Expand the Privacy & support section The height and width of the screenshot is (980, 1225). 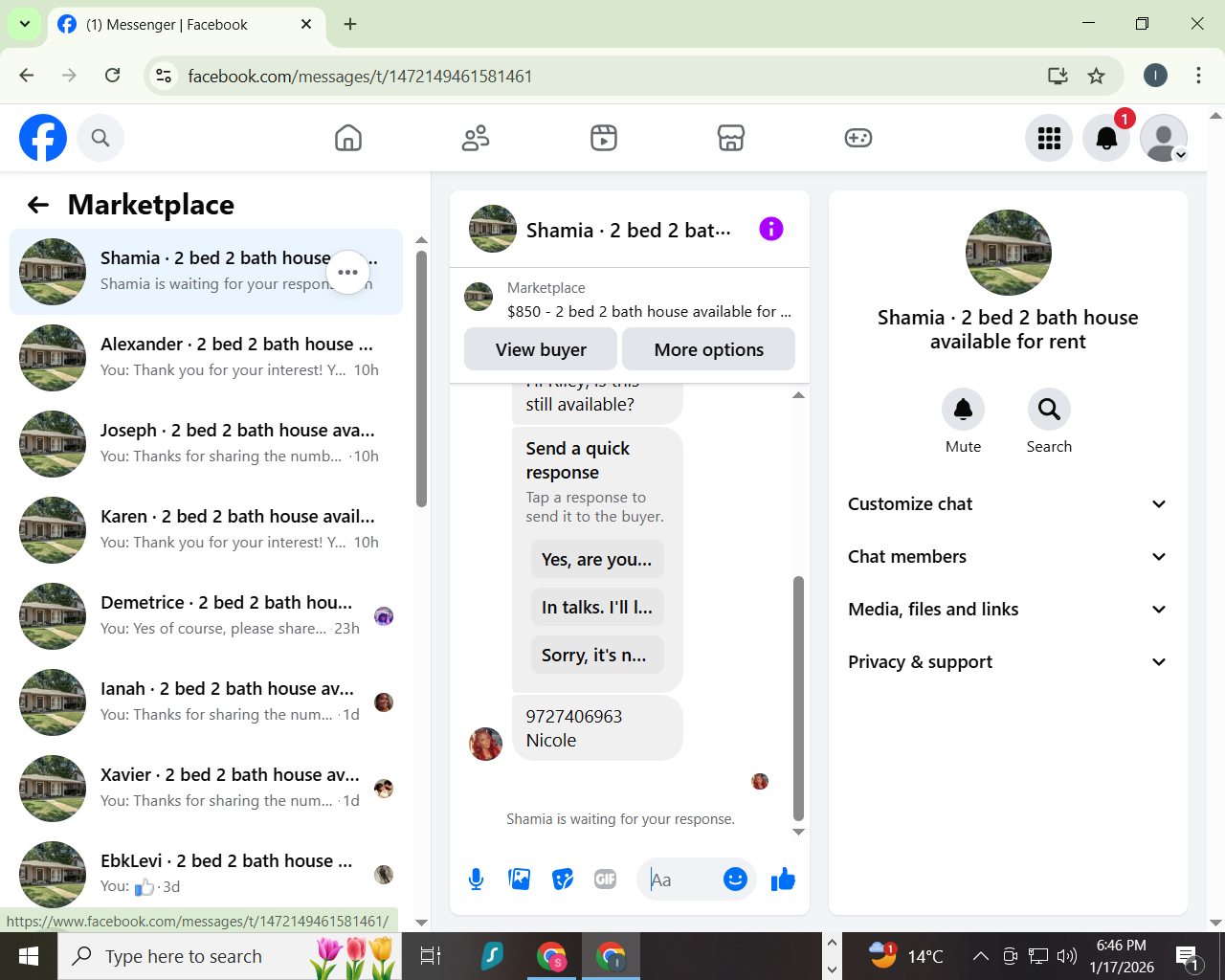1008,662
